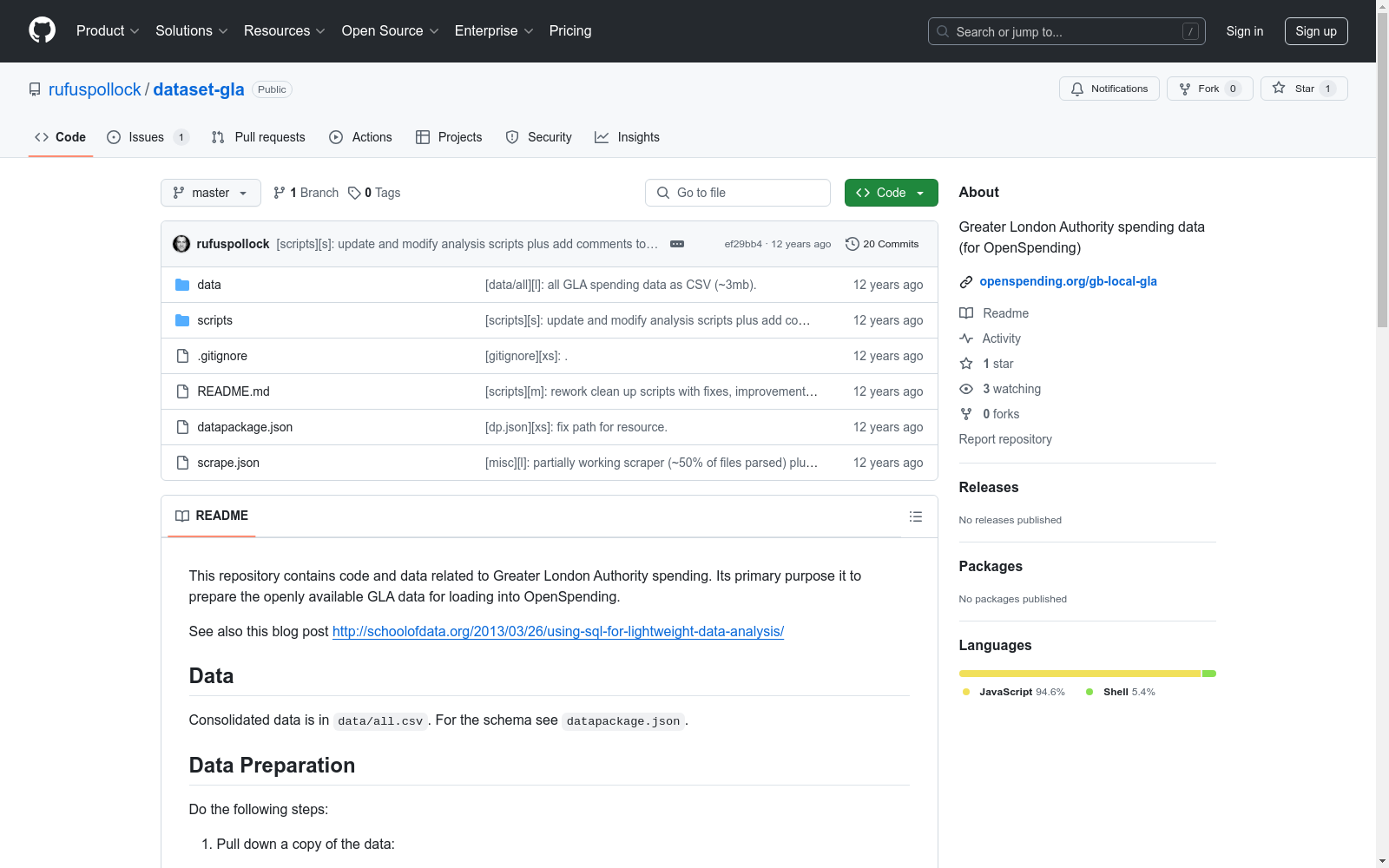1389x868 pixels.
Task: Click the Readme book icon in About
Action: pyautogui.click(x=966, y=313)
